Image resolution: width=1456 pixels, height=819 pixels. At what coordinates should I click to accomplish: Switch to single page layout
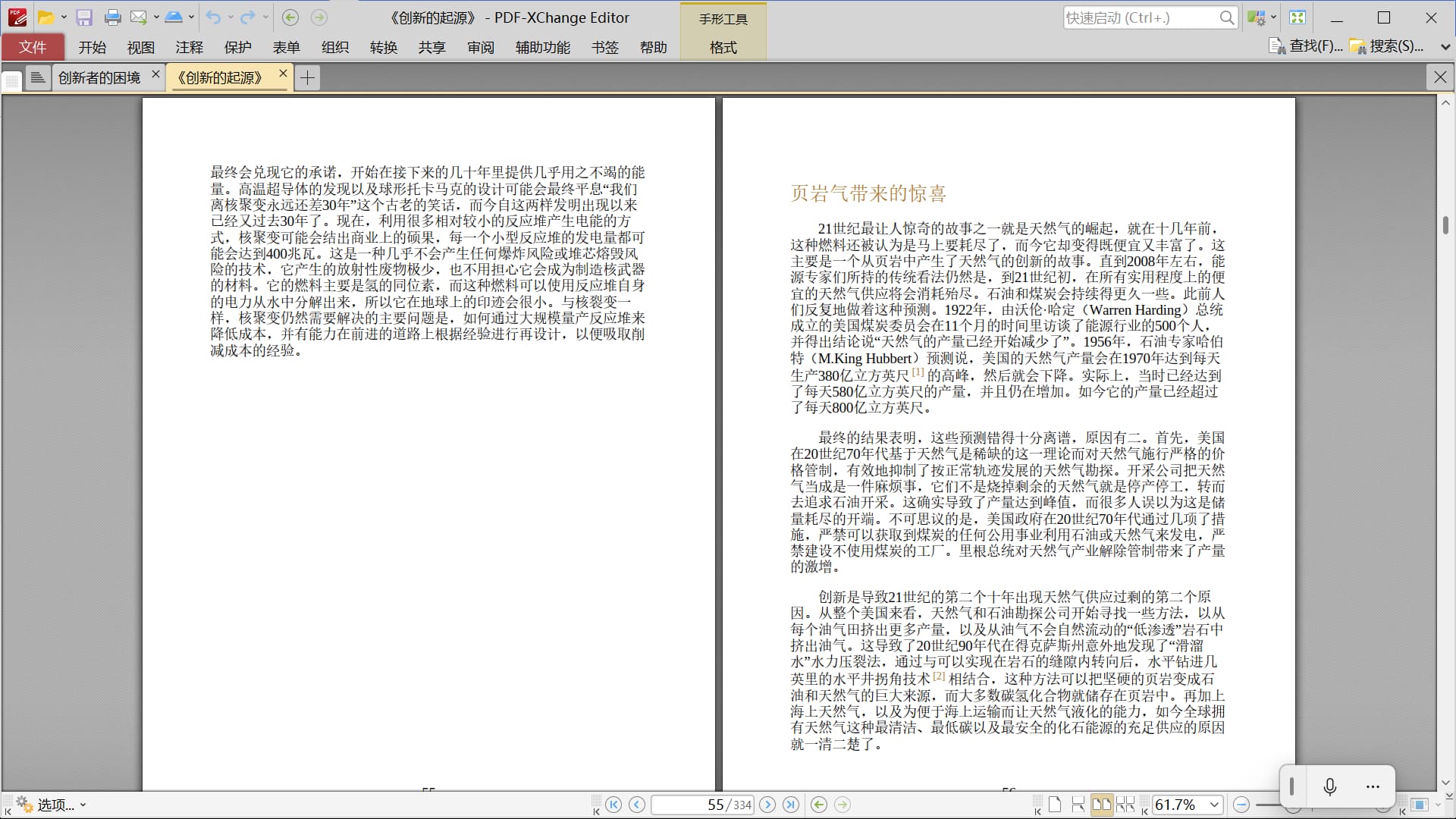point(1055,805)
